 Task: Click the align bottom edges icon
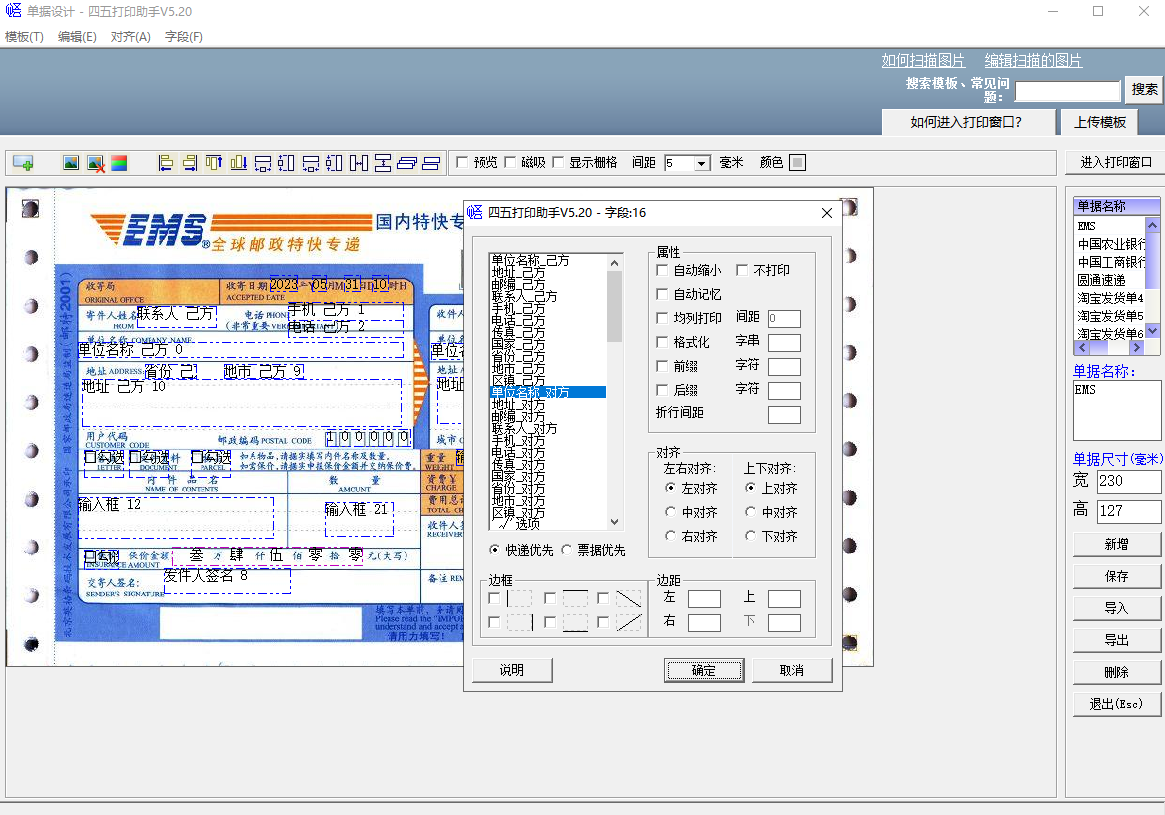[238, 163]
